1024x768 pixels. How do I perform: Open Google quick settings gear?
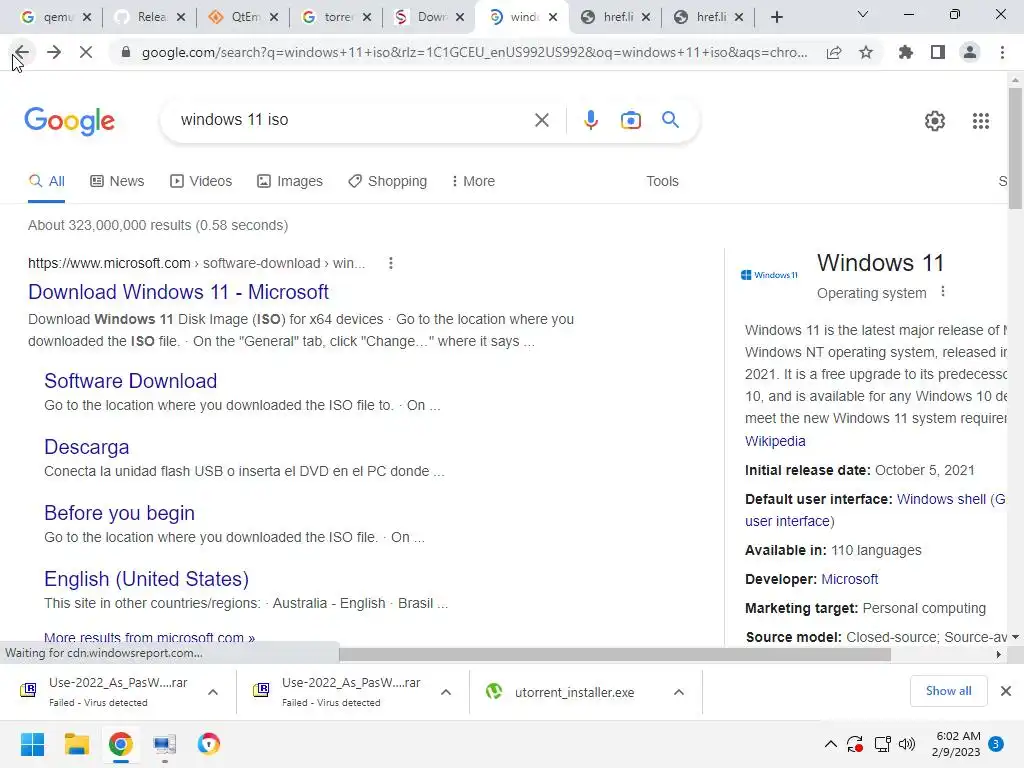pos(935,121)
